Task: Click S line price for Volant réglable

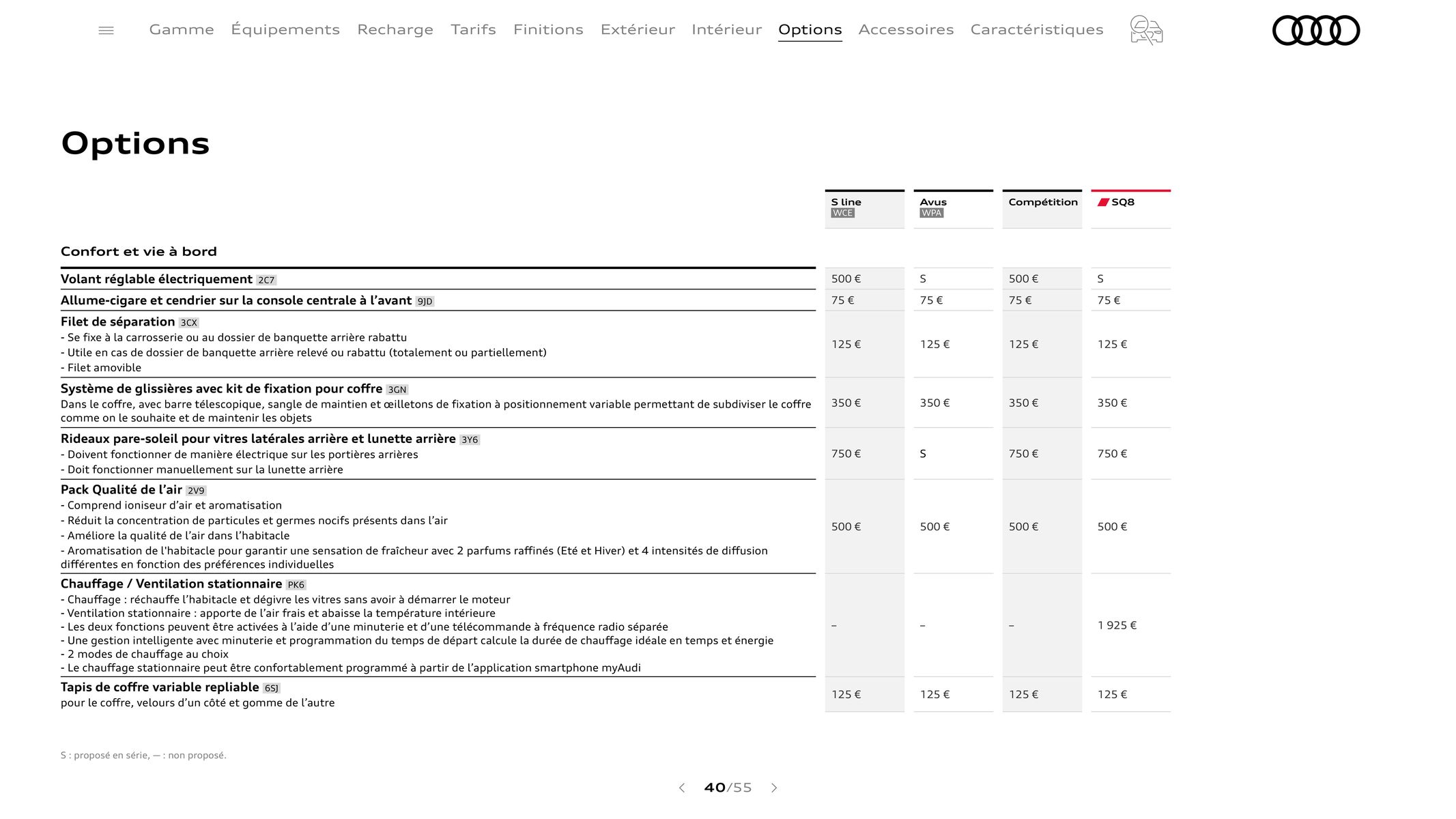Action: (x=846, y=278)
